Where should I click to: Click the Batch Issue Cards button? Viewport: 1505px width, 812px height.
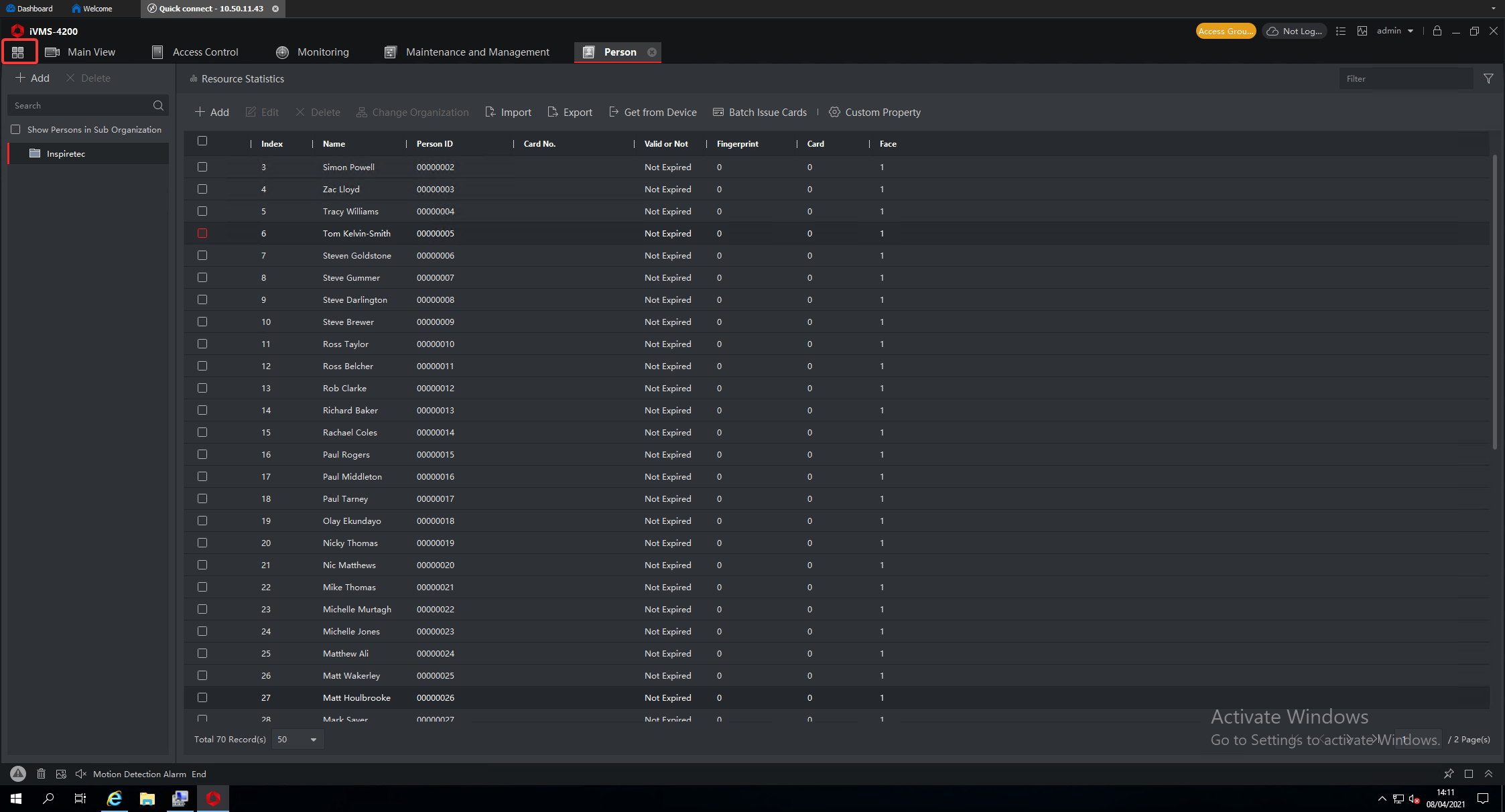[x=760, y=113]
